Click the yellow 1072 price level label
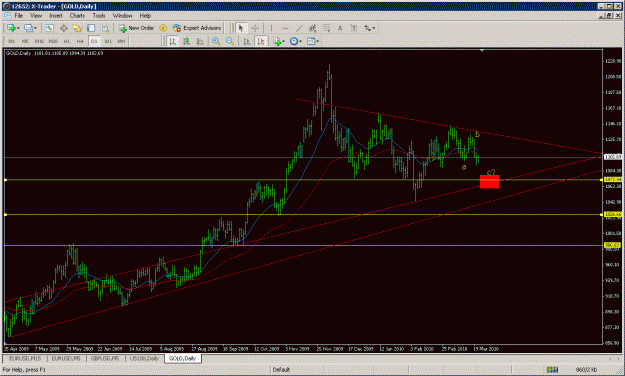 pyautogui.click(x=612, y=180)
